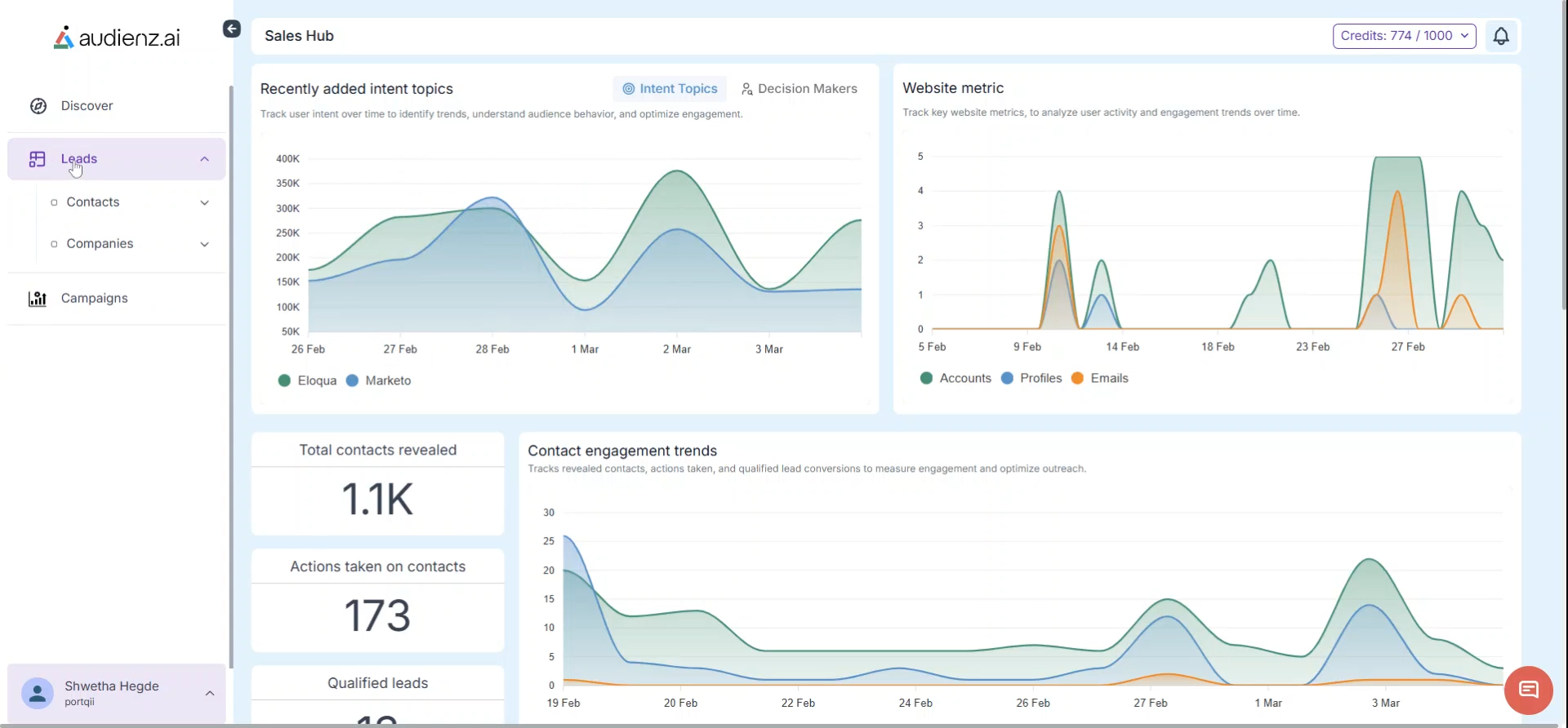Collapse the sidebar with the back arrow icon

point(232,29)
